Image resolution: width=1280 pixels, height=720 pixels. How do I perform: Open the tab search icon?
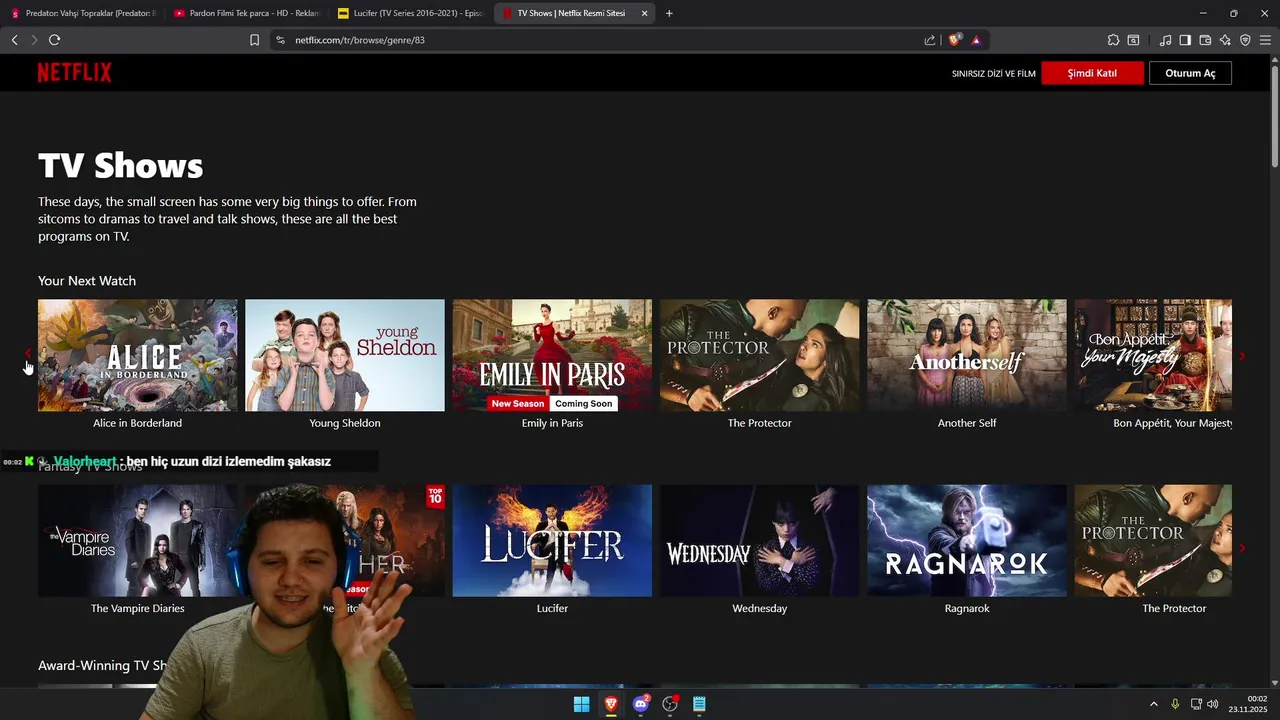(x=1133, y=40)
